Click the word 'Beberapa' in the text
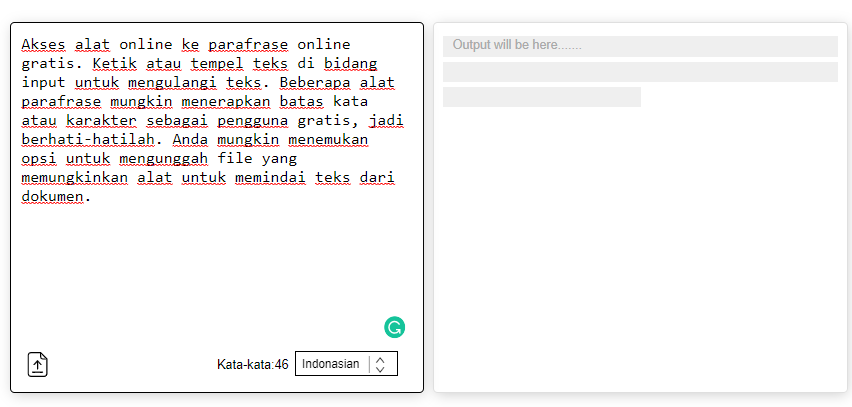 315,82
